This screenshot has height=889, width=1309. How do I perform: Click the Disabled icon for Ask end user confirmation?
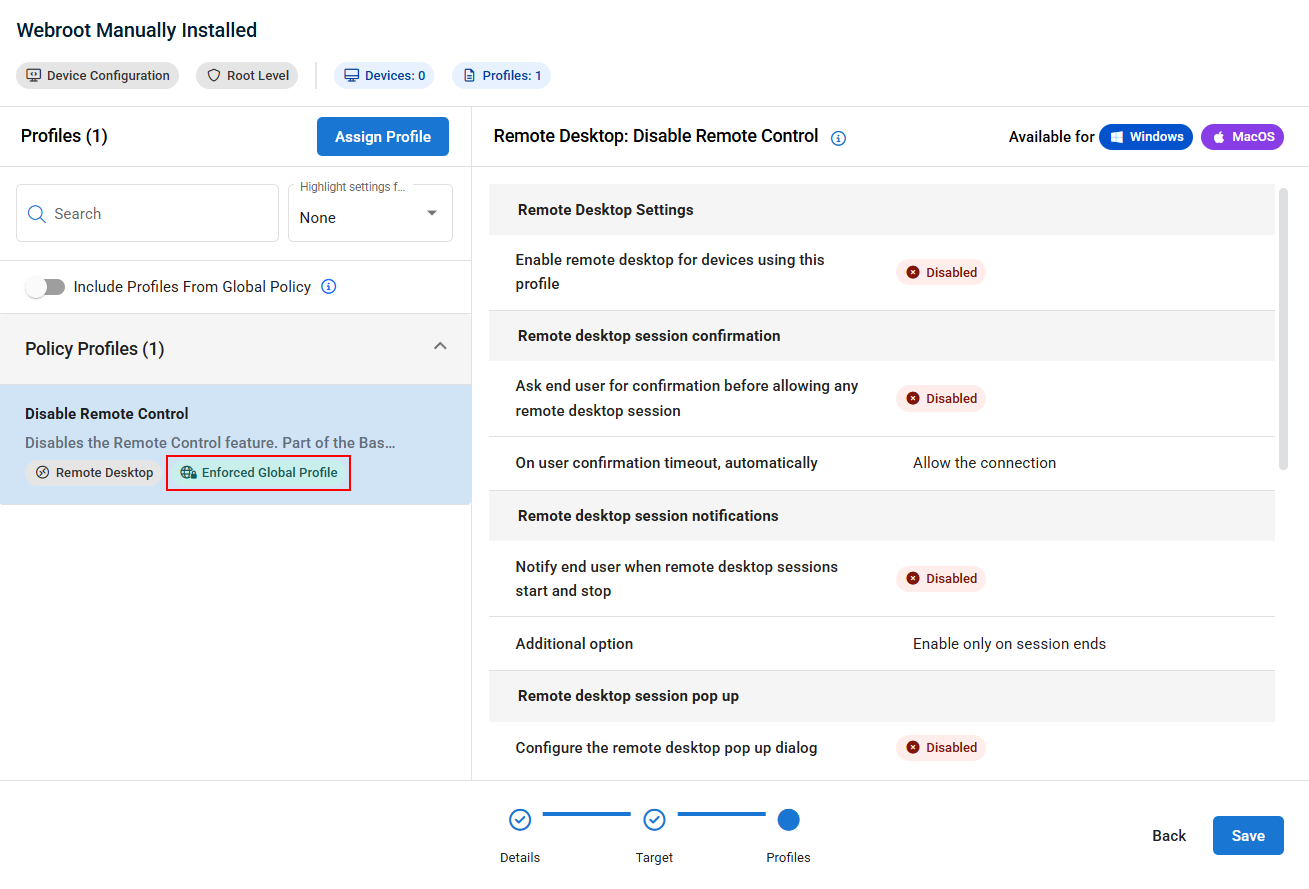point(913,398)
